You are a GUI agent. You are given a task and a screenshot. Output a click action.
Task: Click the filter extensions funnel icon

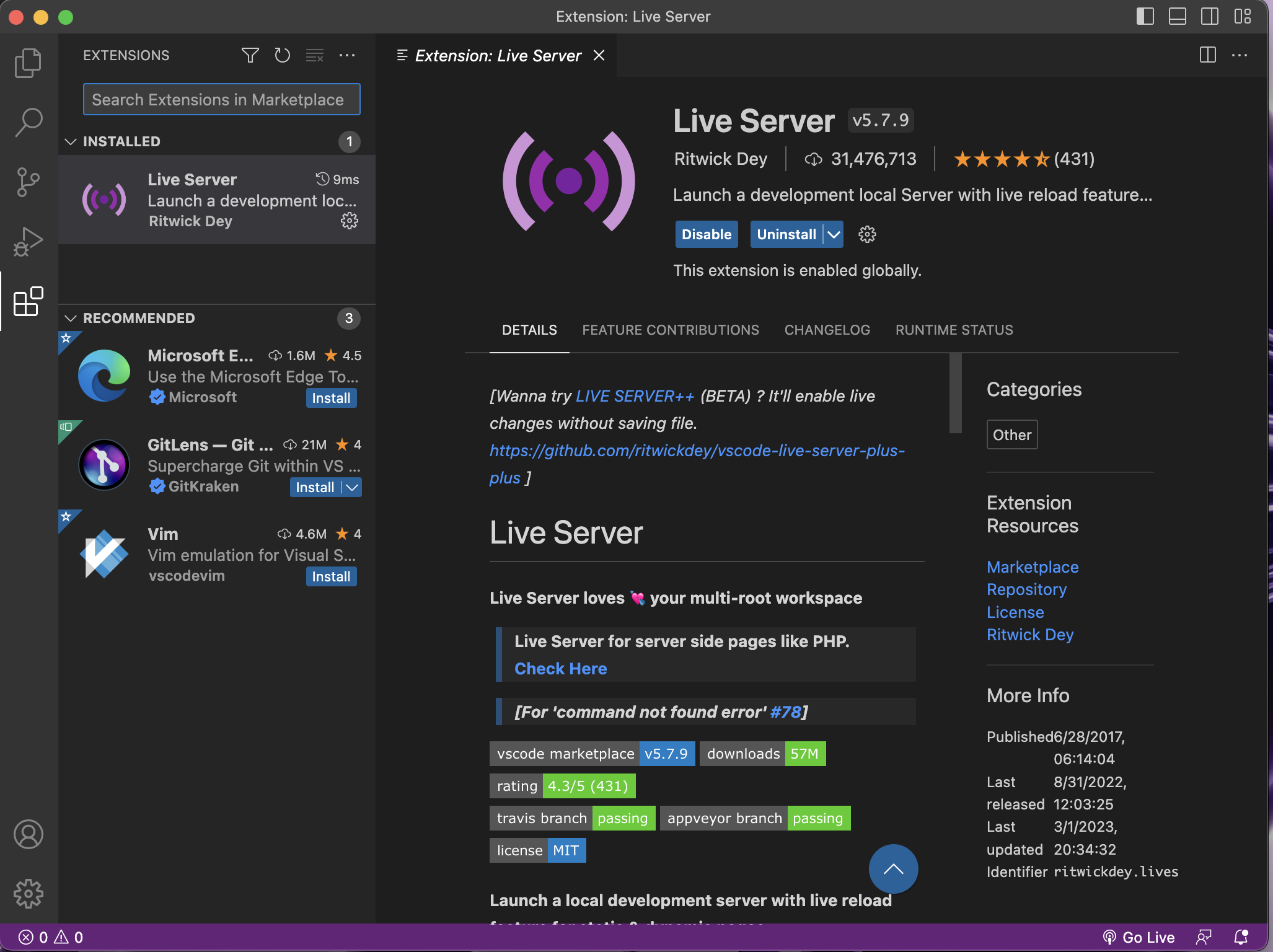point(250,55)
